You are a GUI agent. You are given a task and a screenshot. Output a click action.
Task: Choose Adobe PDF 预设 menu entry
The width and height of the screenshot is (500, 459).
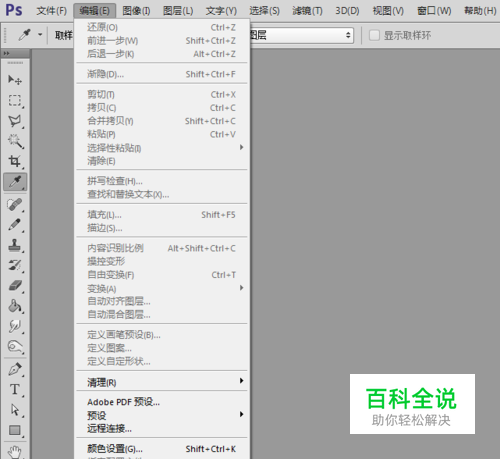(x=162, y=402)
